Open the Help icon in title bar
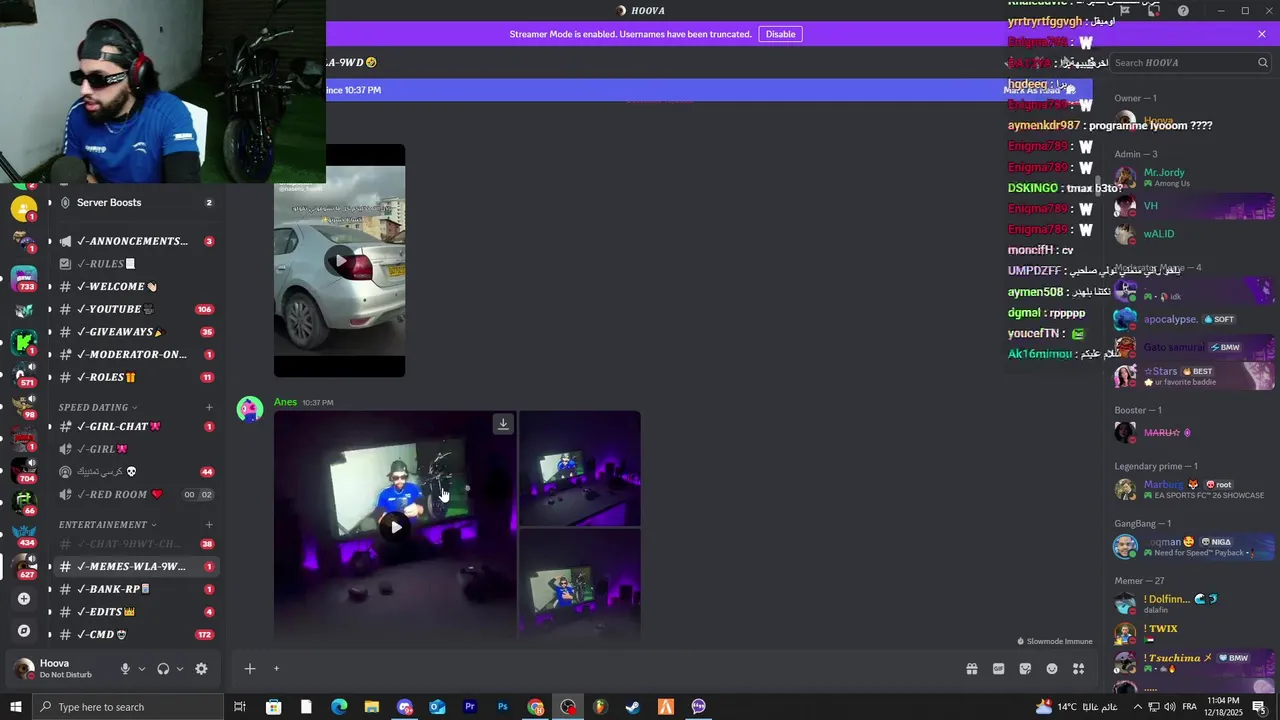Viewport: 1280px width, 720px height. tap(1184, 11)
